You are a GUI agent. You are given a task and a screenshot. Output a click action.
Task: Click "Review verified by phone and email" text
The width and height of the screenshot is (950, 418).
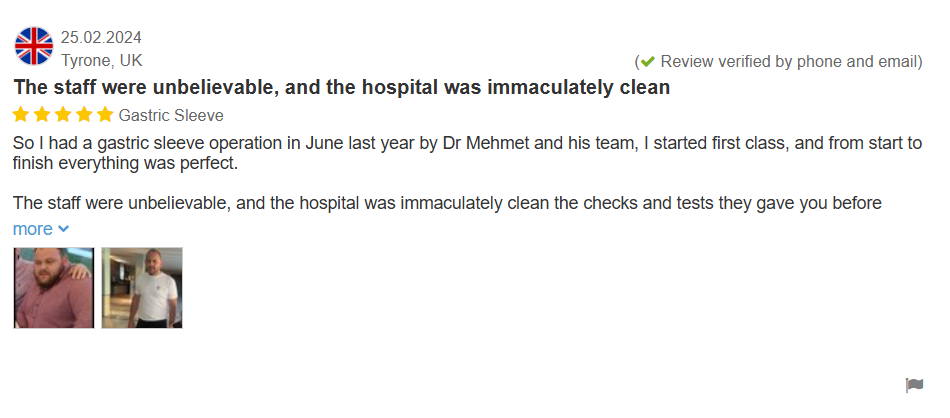coord(789,62)
